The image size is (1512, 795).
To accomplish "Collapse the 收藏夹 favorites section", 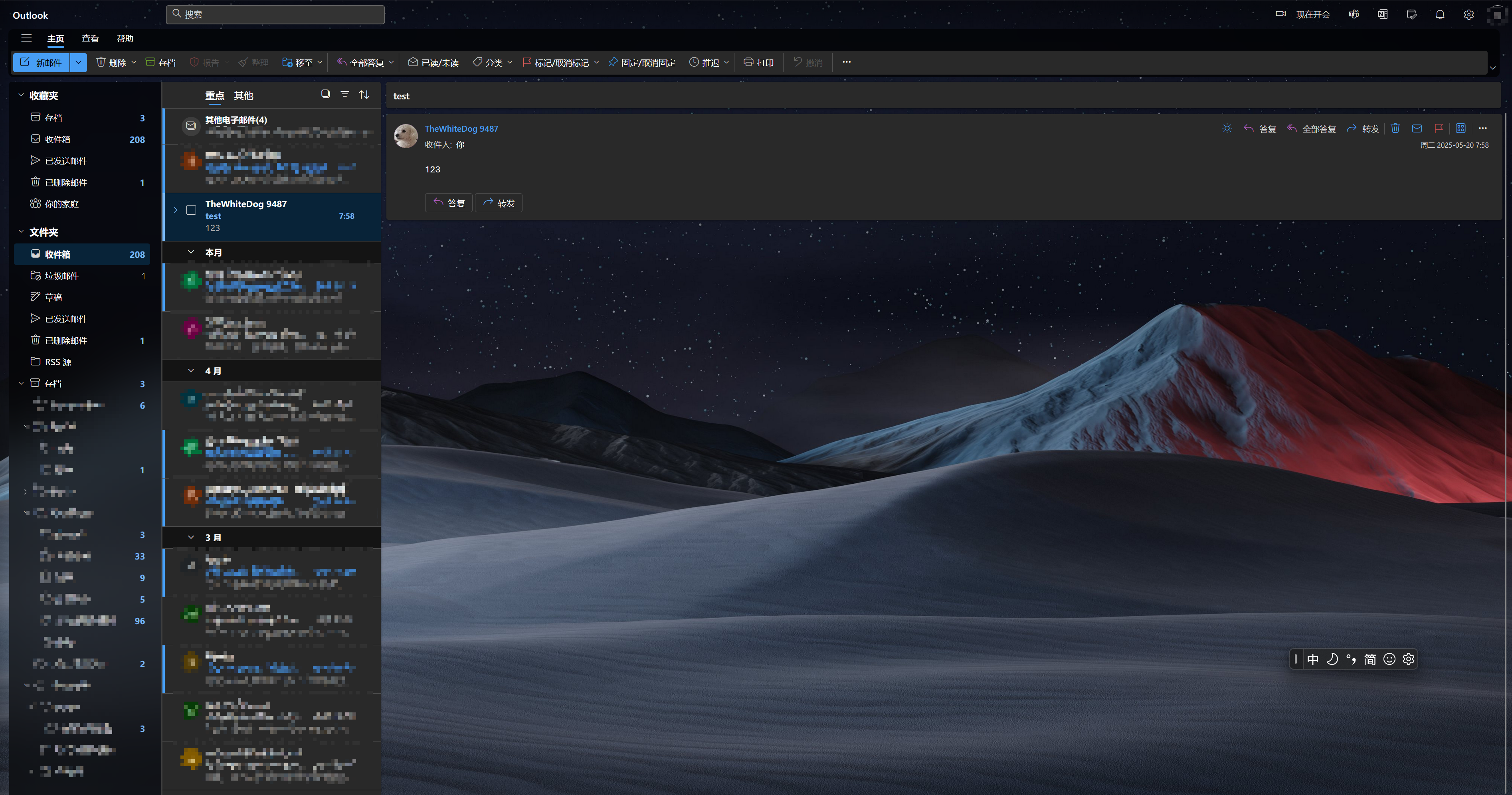I will tap(21, 95).
